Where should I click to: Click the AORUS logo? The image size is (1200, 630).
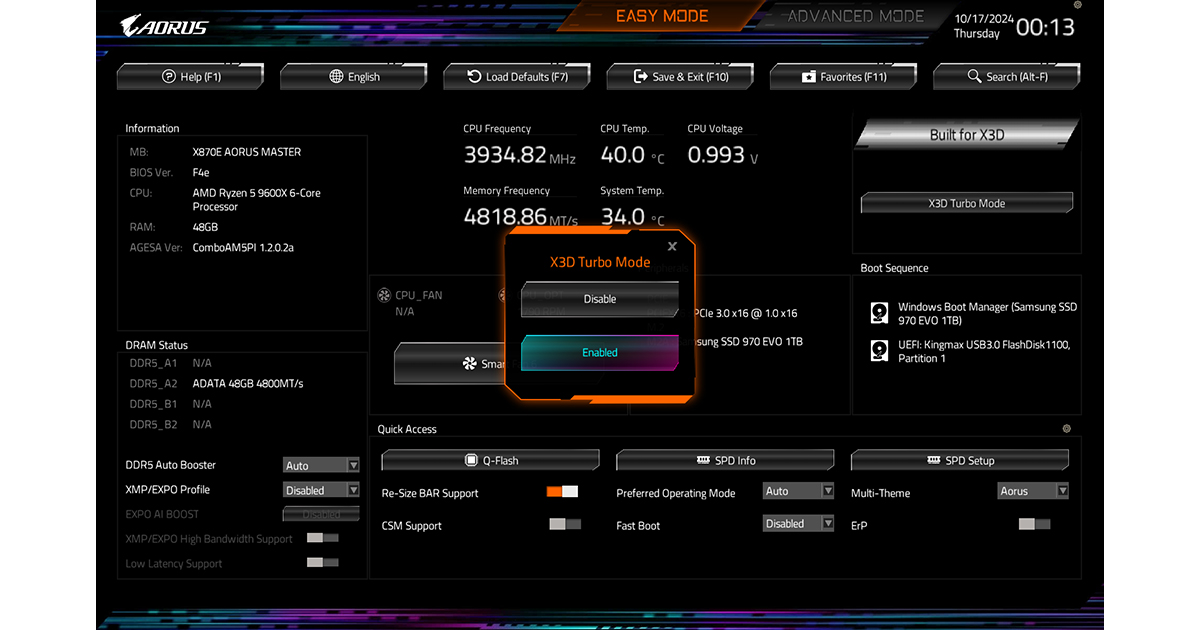pyautogui.click(x=164, y=25)
